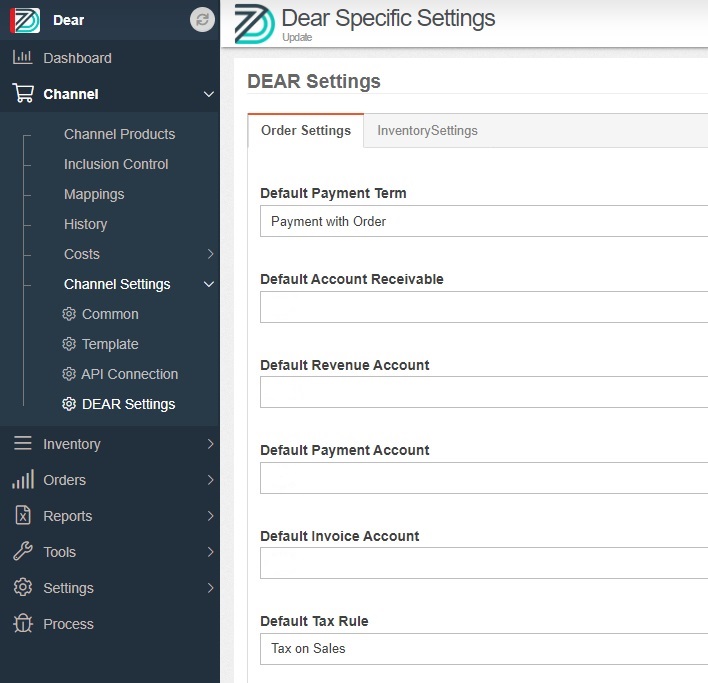Expand the Costs submenu chevron
The image size is (708, 683).
tap(210, 254)
